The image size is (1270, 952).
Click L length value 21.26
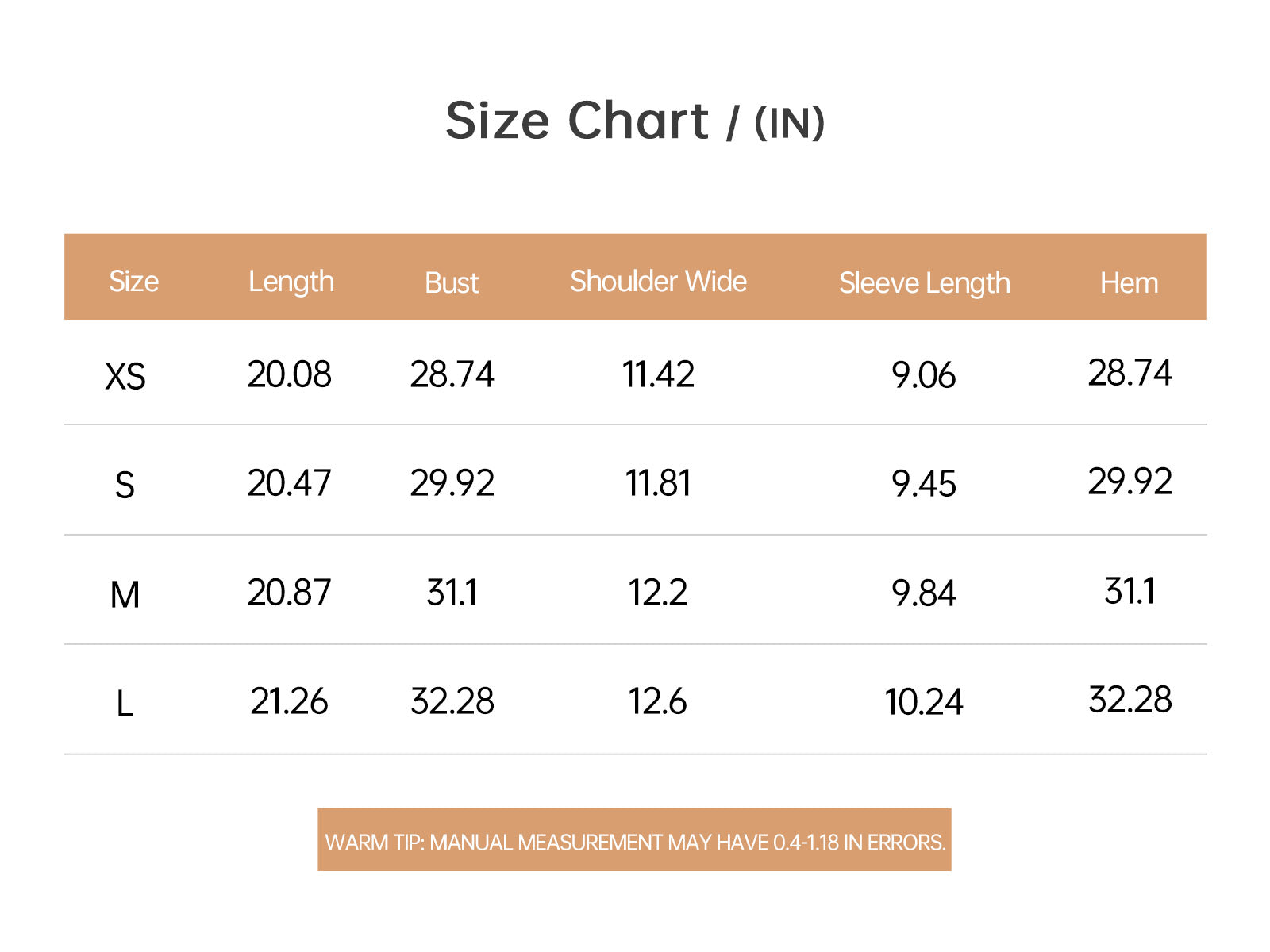[289, 701]
